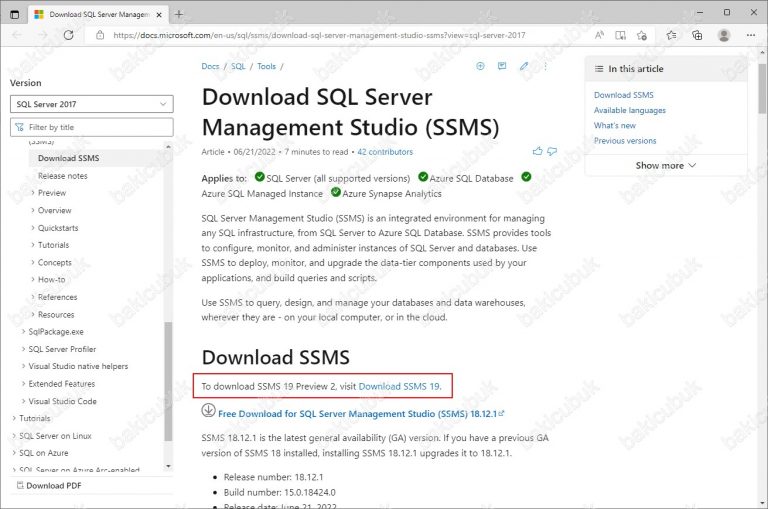Viewport: 768px width, 509px height.
Task: Open the user profile avatar in toolbar
Action: [723, 34]
